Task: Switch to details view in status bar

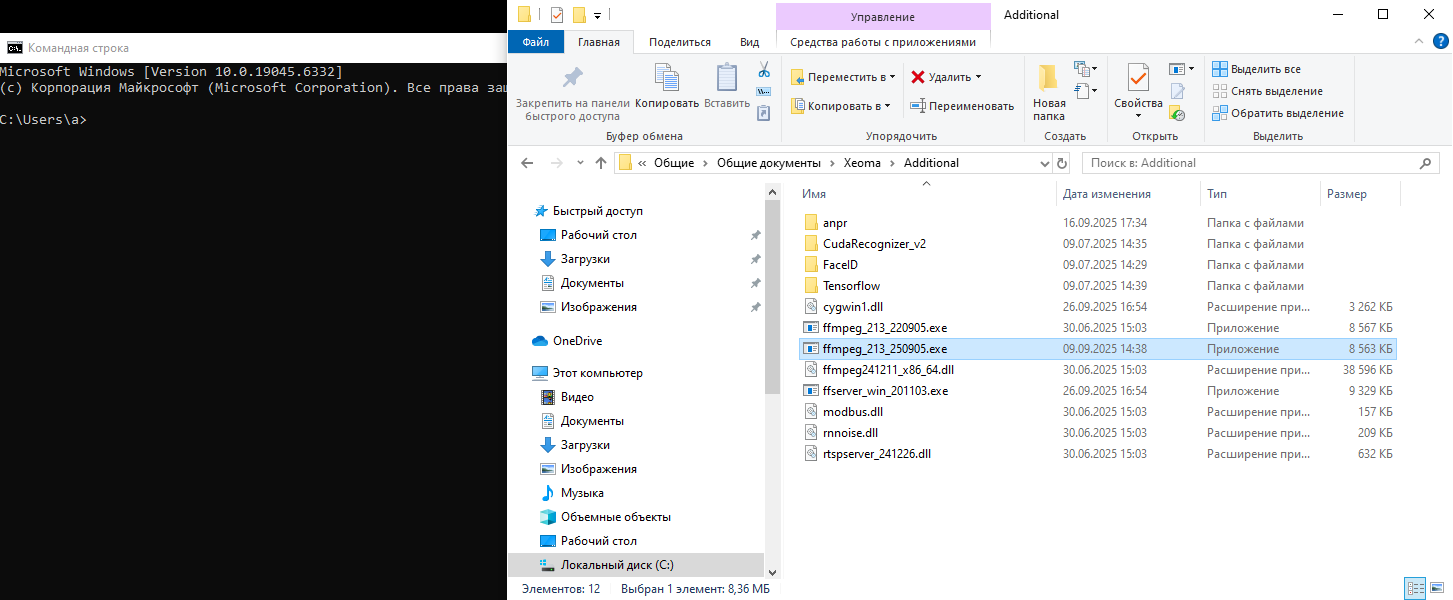Action: (x=1415, y=588)
